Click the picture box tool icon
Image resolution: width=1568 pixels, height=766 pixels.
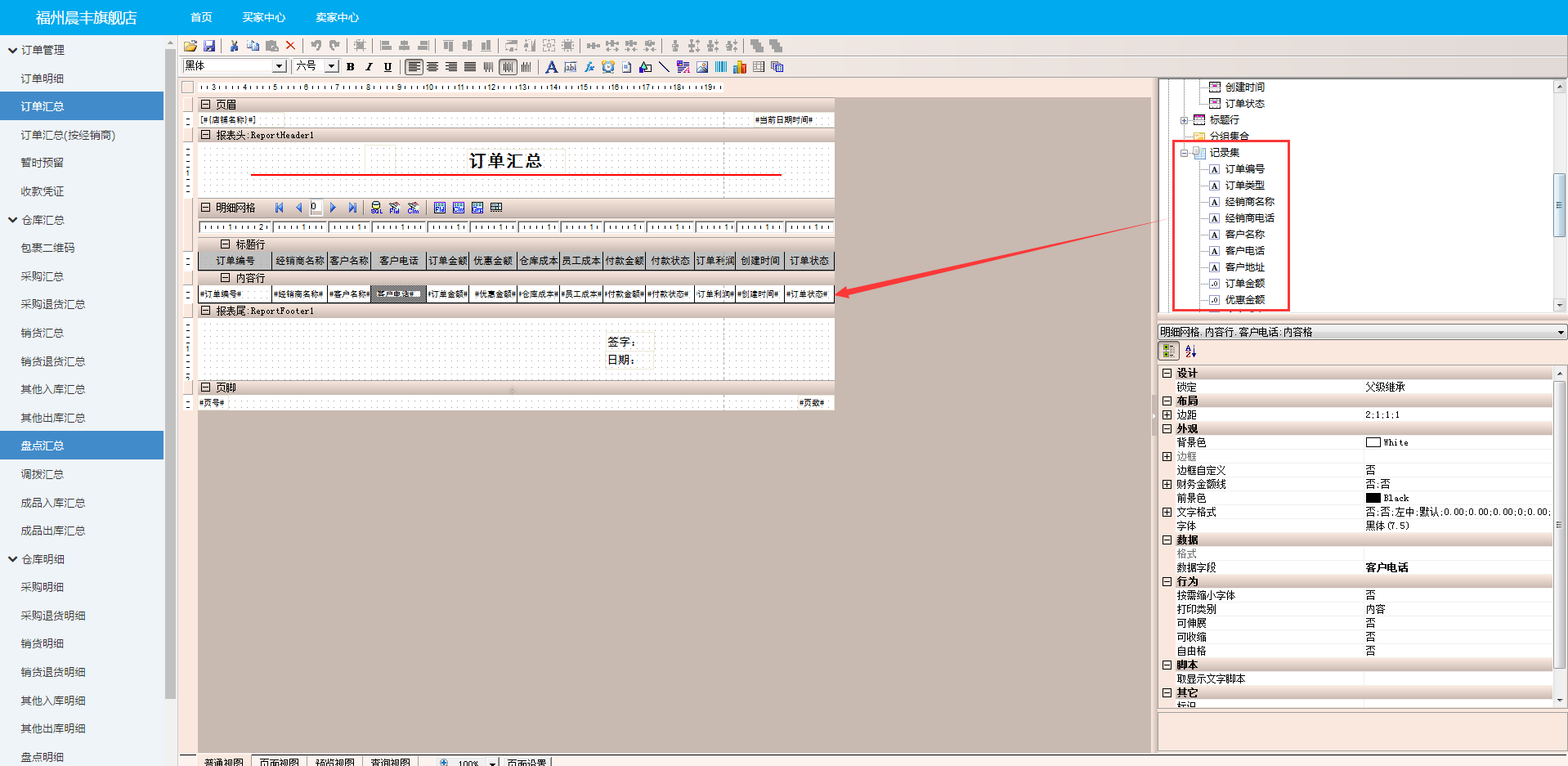tap(702, 67)
